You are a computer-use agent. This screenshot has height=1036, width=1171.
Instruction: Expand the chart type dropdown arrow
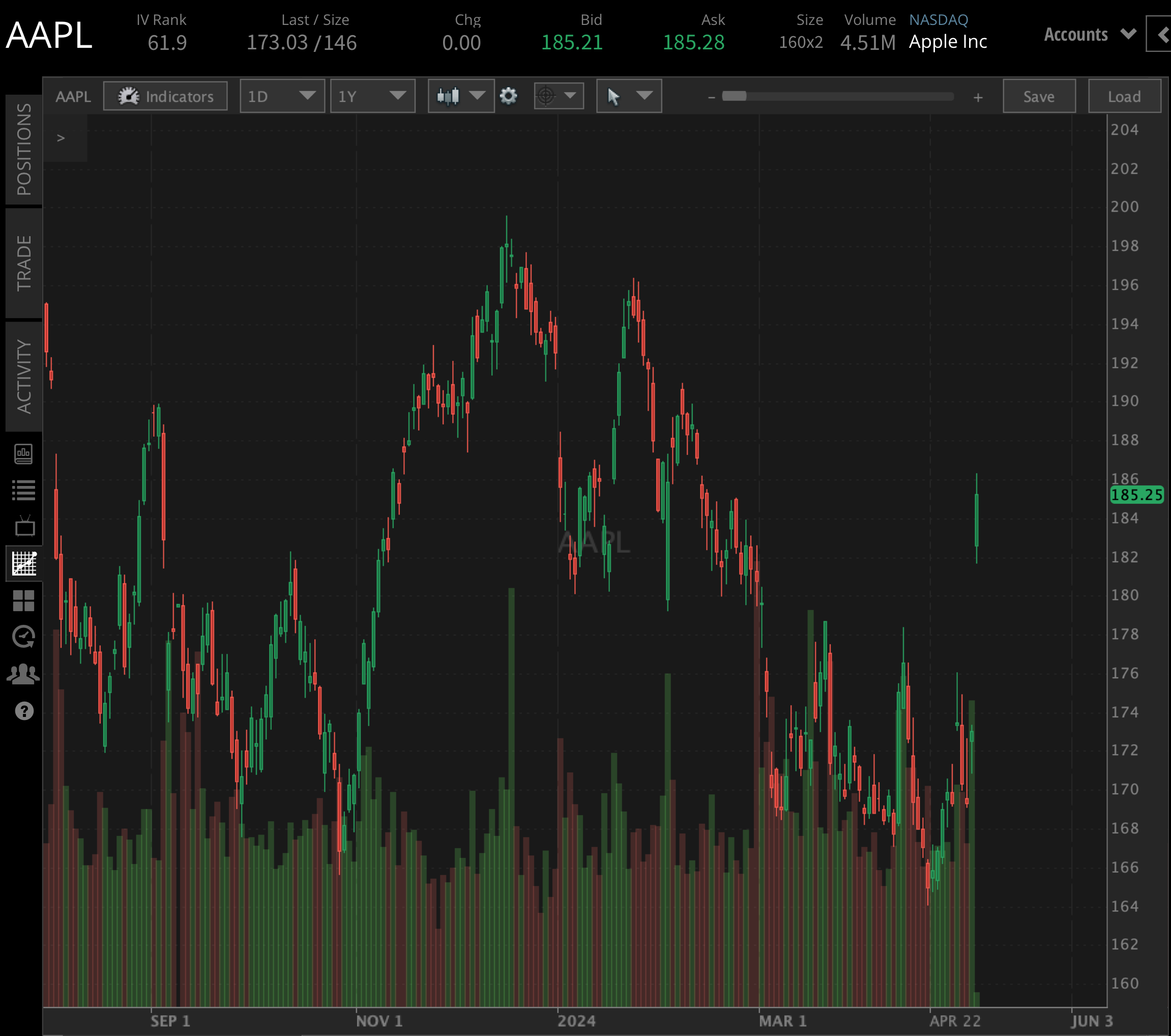tap(476, 96)
